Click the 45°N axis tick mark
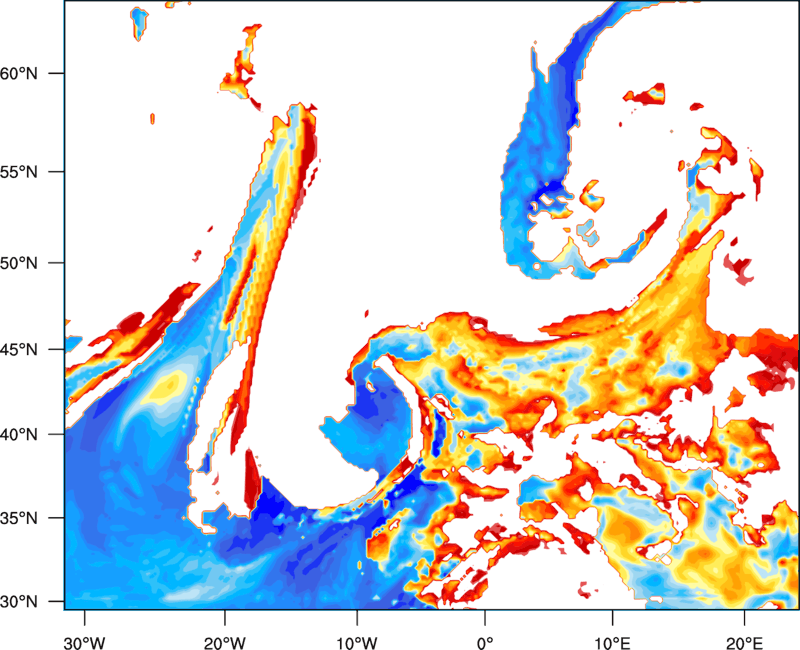This screenshot has width=800, height=650. point(56,349)
